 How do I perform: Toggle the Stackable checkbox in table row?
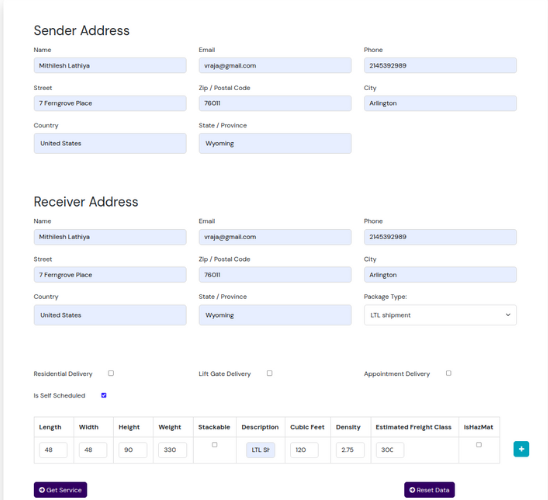(215, 445)
